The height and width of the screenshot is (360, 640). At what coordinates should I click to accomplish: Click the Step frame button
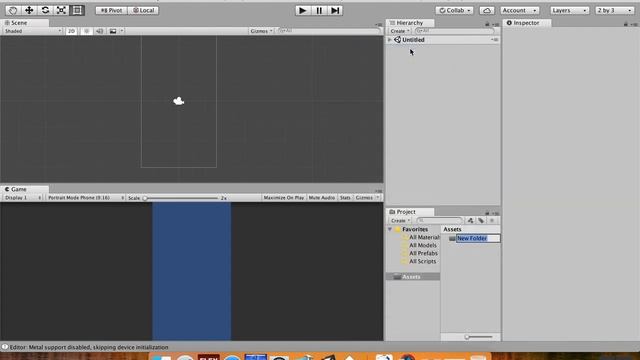coord(335,10)
